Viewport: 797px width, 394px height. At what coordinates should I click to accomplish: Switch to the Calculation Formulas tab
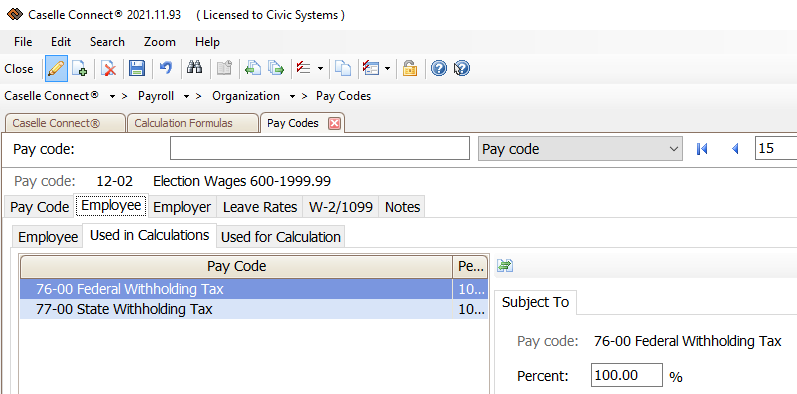(193, 124)
